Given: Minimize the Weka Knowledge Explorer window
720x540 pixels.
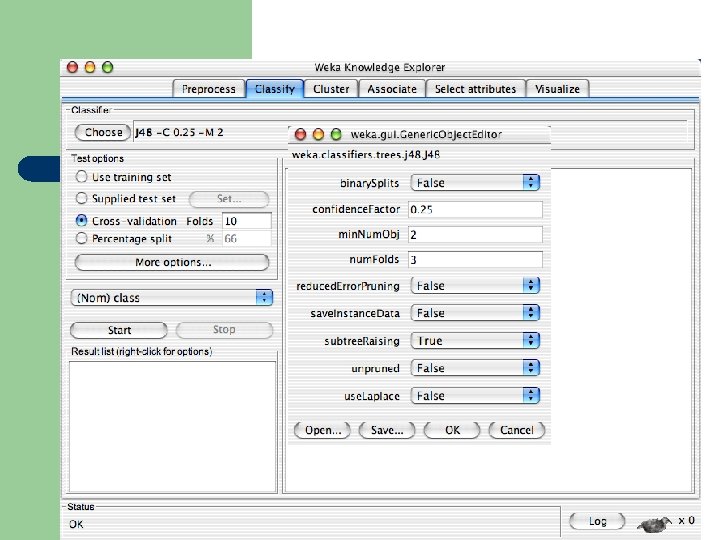Looking at the screenshot, I should point(90,67).
